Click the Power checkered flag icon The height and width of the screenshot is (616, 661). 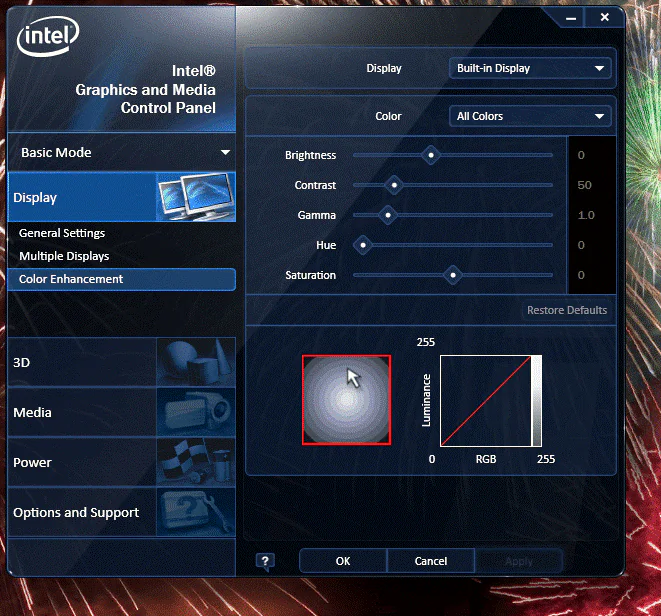196,462
